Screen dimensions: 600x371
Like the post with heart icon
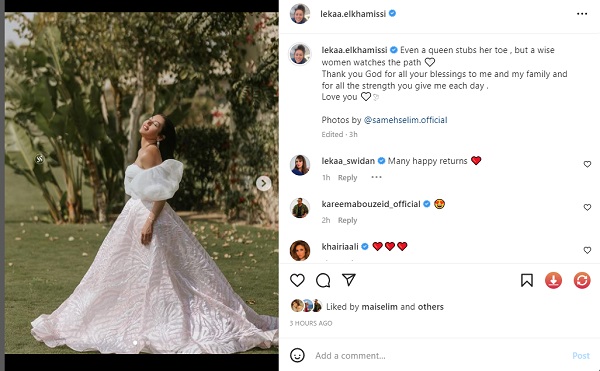(297, 280)
